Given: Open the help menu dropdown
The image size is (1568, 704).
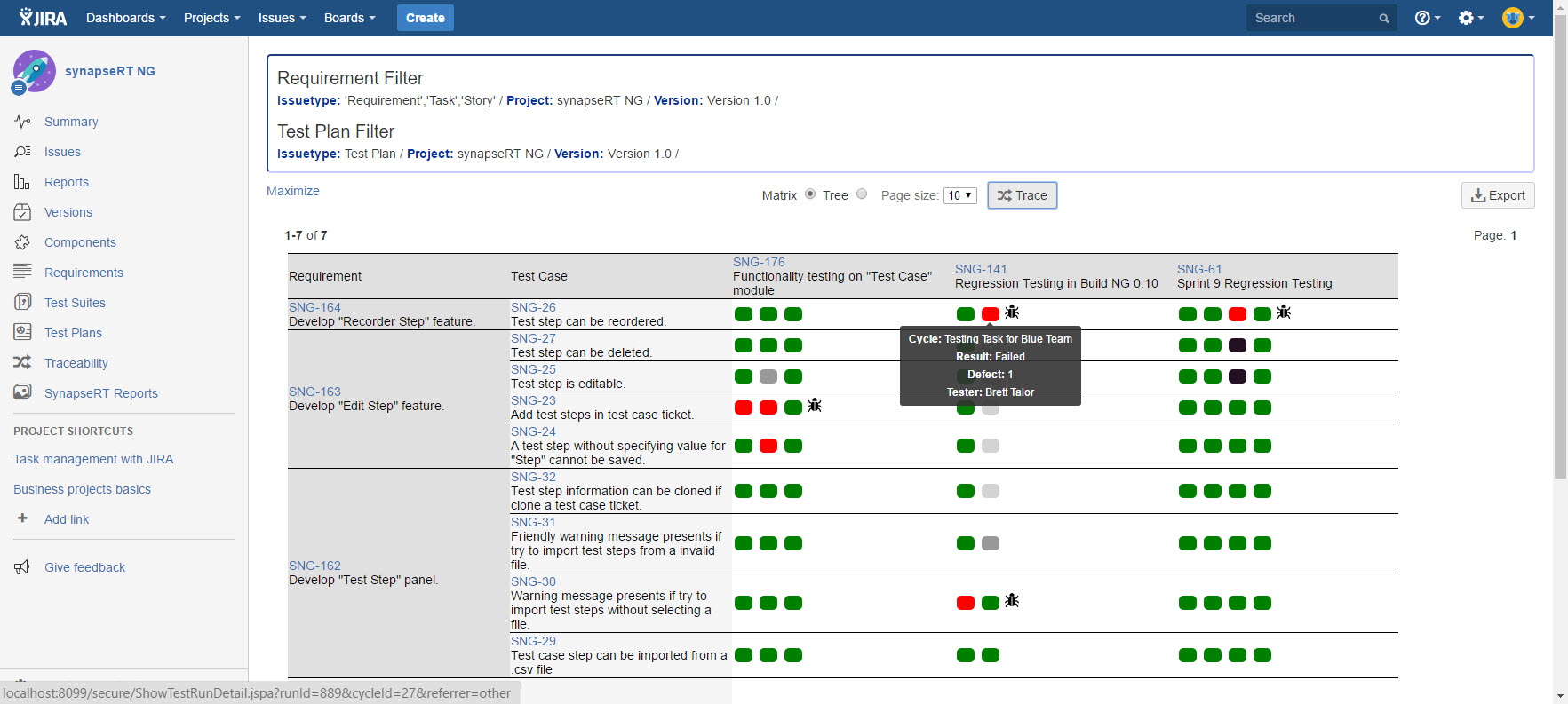Looking at the screenshot, I should click(x=1428, y=18).
